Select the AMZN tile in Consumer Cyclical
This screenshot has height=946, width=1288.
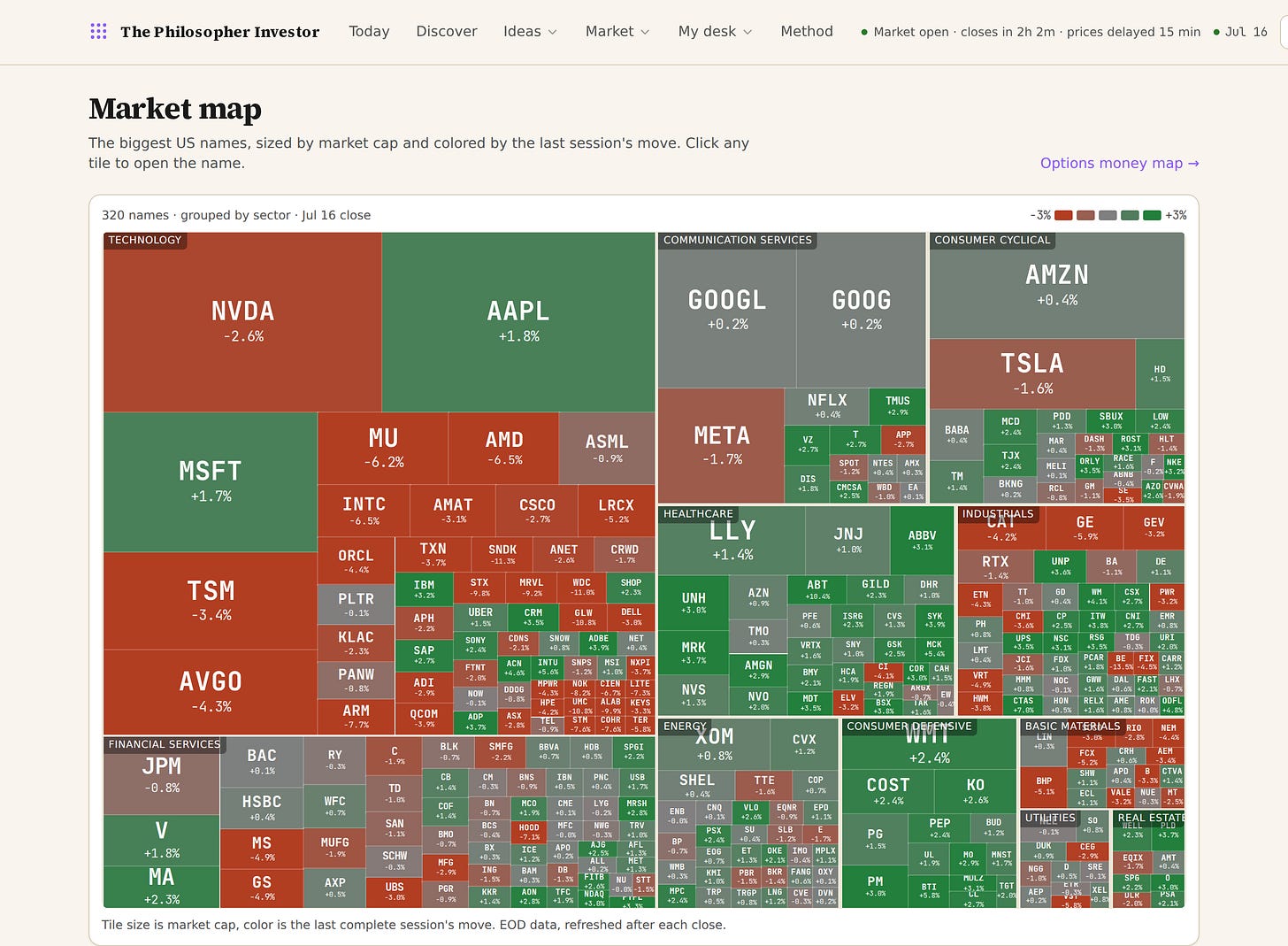click(x=1057, y=286)
